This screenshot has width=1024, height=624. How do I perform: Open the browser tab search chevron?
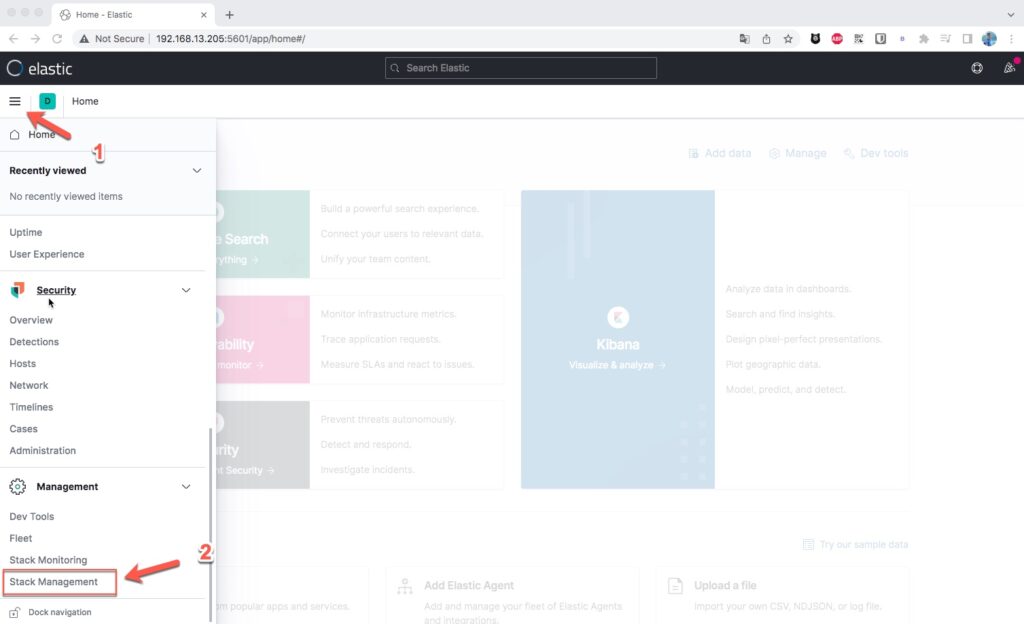1011,14
